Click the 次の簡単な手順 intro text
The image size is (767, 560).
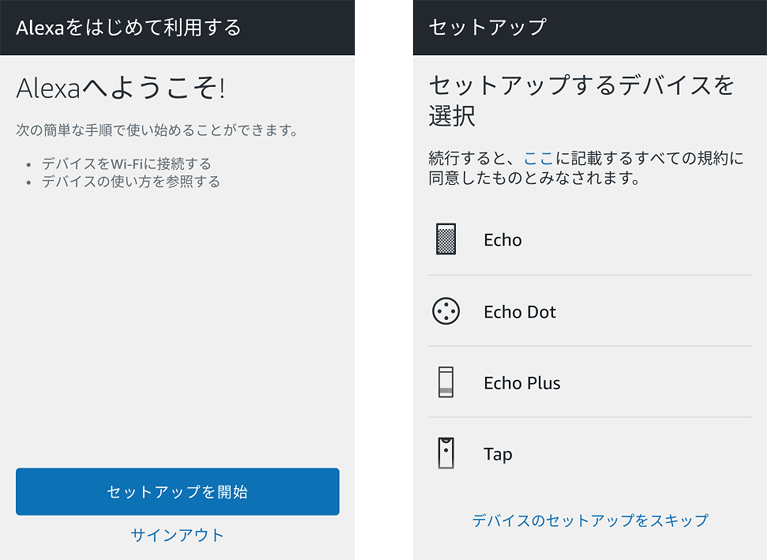157,130
